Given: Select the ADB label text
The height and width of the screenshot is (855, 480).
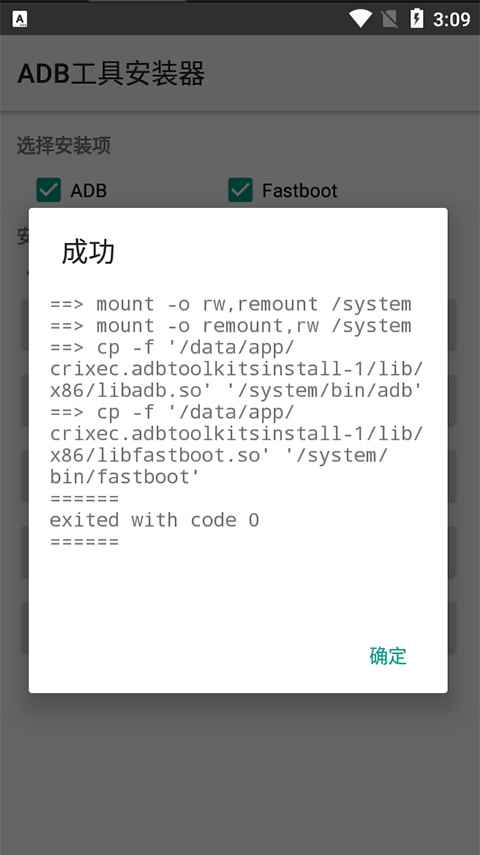Looking at the screenshot, I should (x=88, y=190).
